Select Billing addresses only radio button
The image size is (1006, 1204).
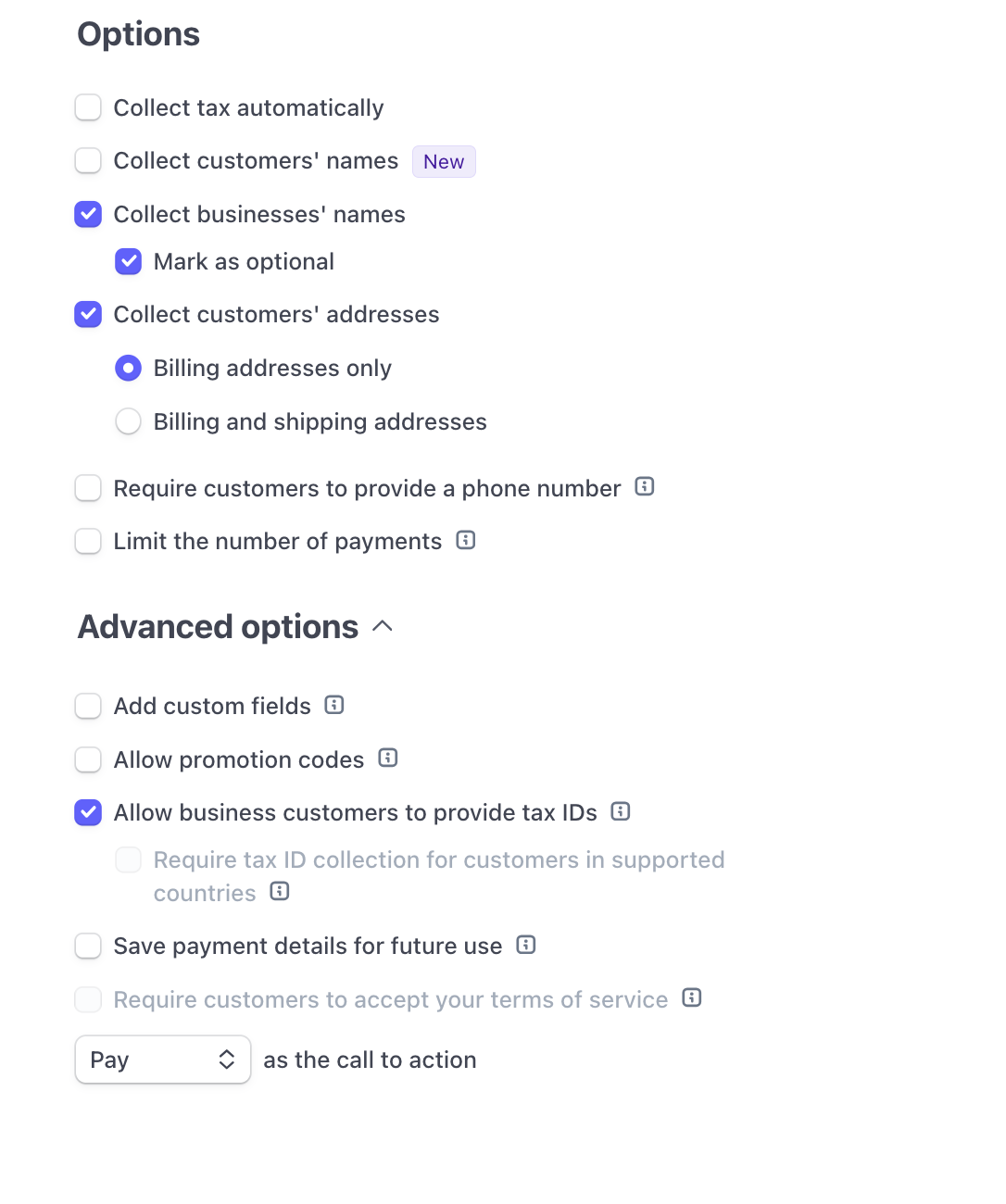tap(128, 368)
